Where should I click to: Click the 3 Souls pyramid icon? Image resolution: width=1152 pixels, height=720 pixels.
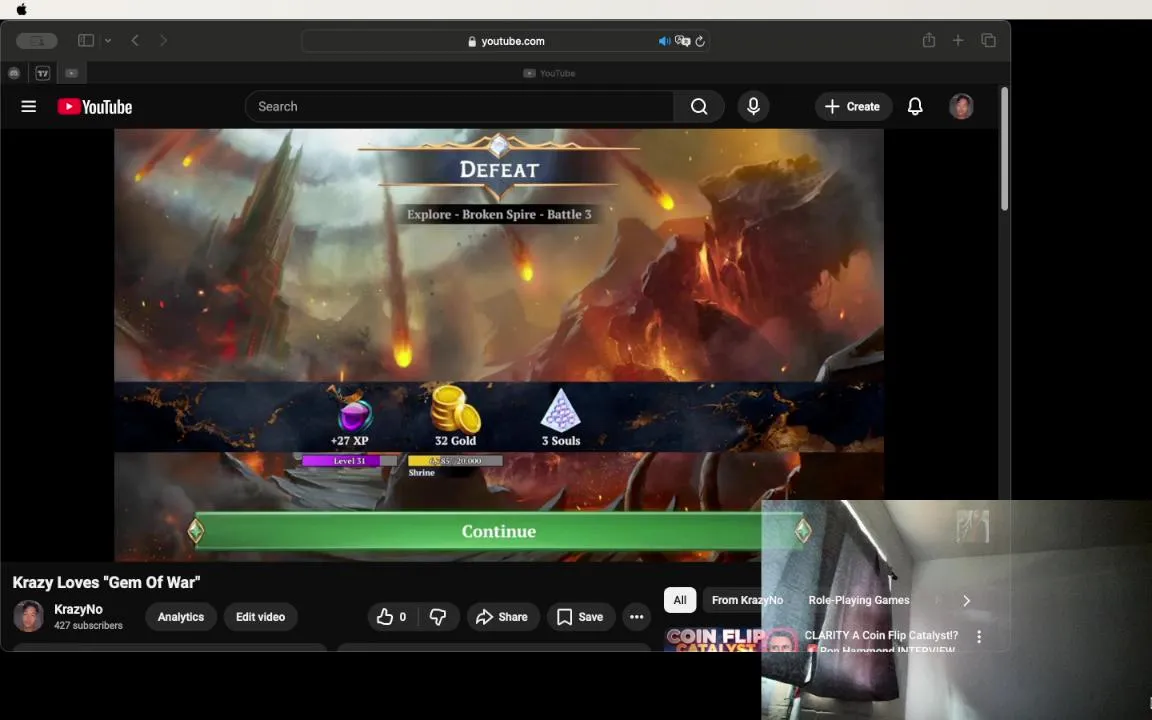[x=561, y=410]
